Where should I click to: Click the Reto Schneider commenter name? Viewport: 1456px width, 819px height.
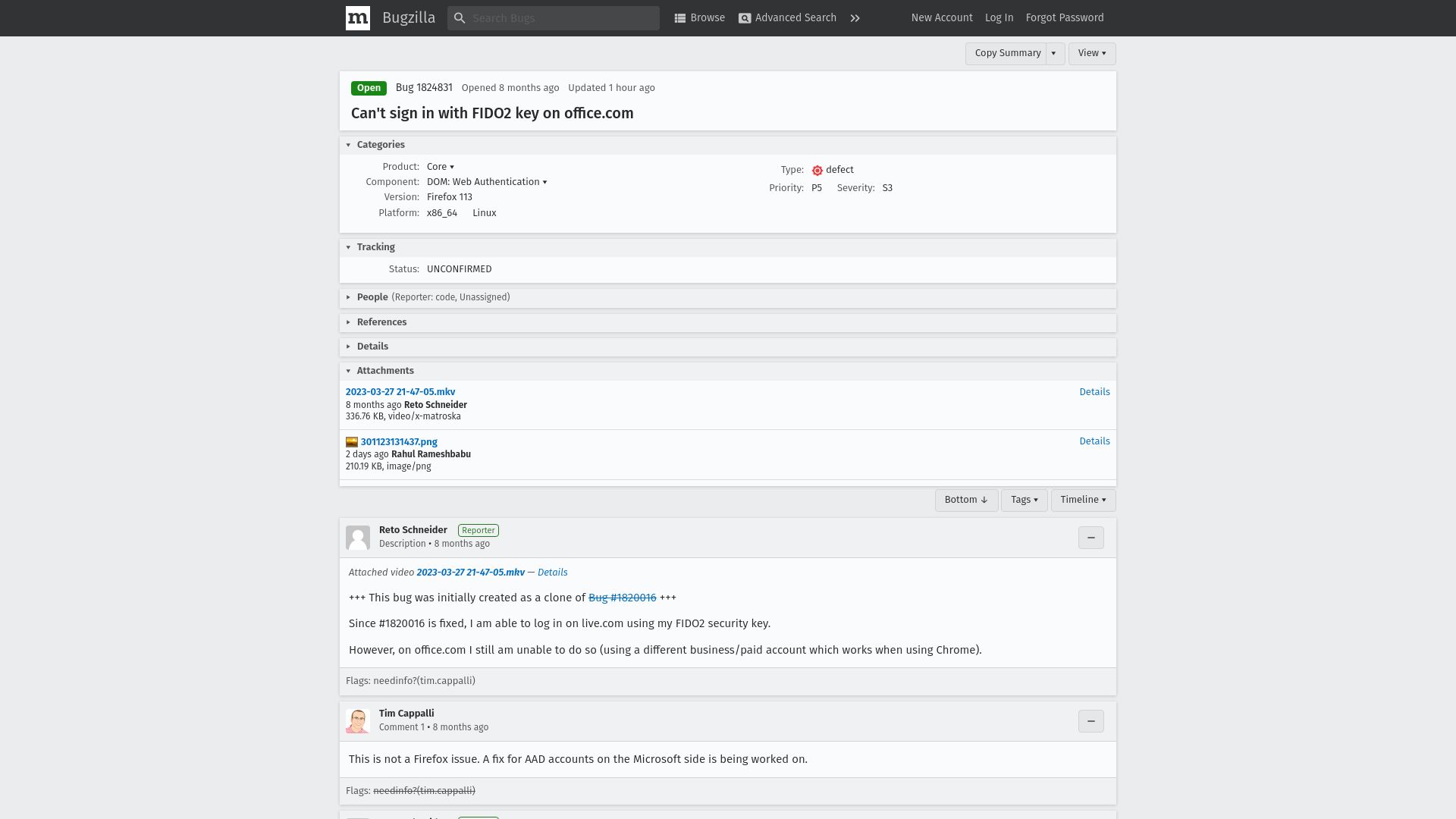click(x=413, y=530)
